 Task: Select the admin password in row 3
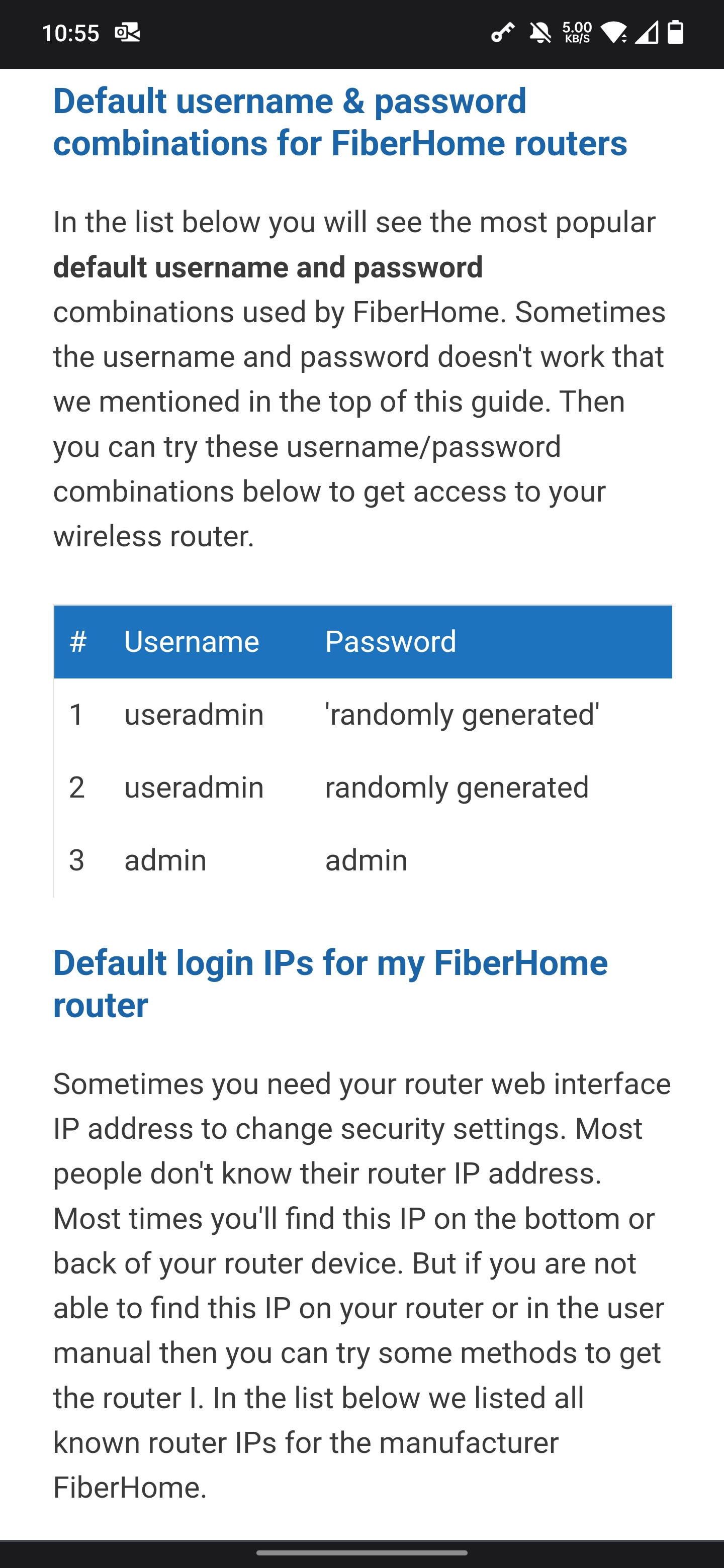point(367,861)
